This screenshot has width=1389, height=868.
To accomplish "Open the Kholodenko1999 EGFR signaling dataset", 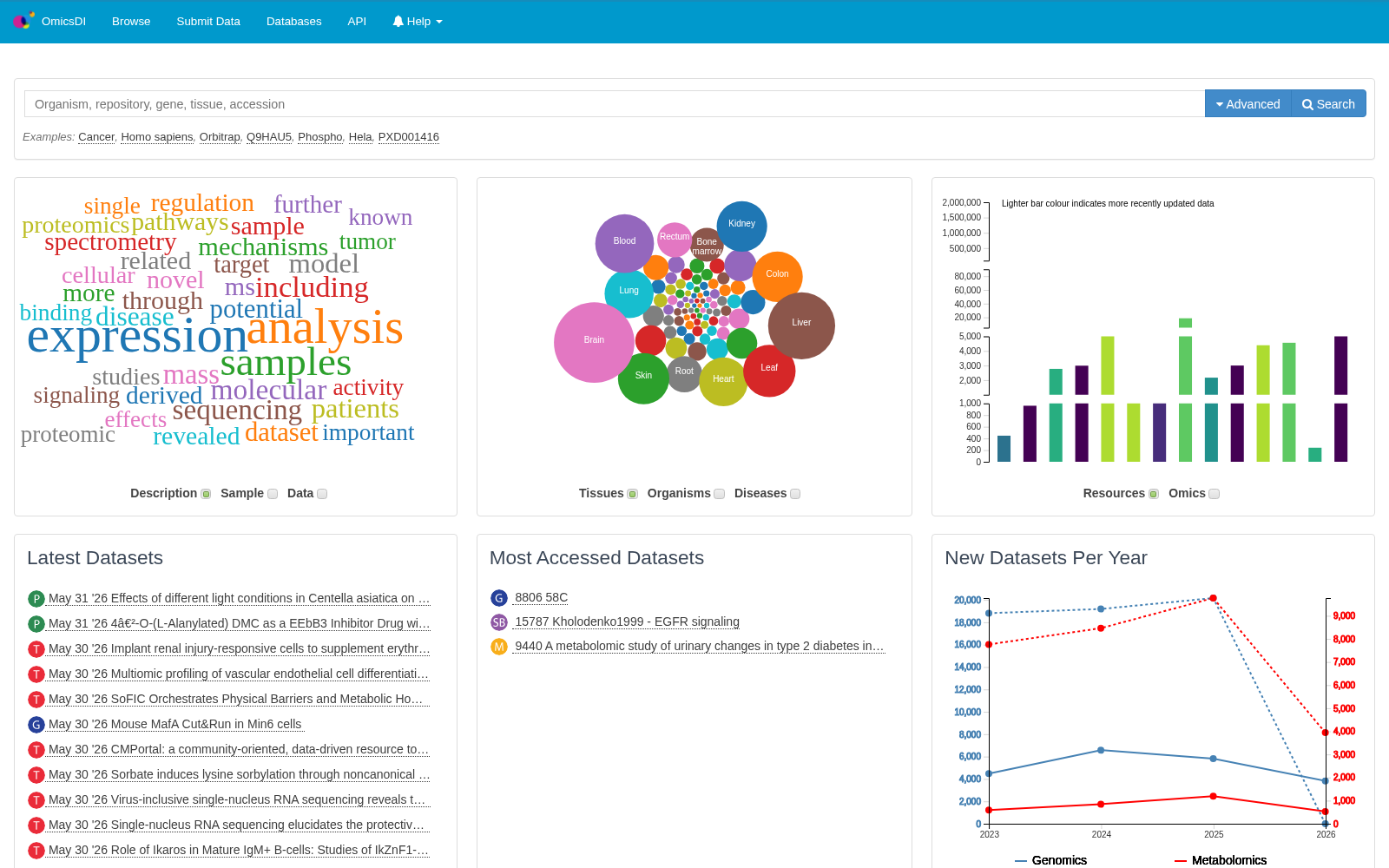I will (x=627, y=621).
